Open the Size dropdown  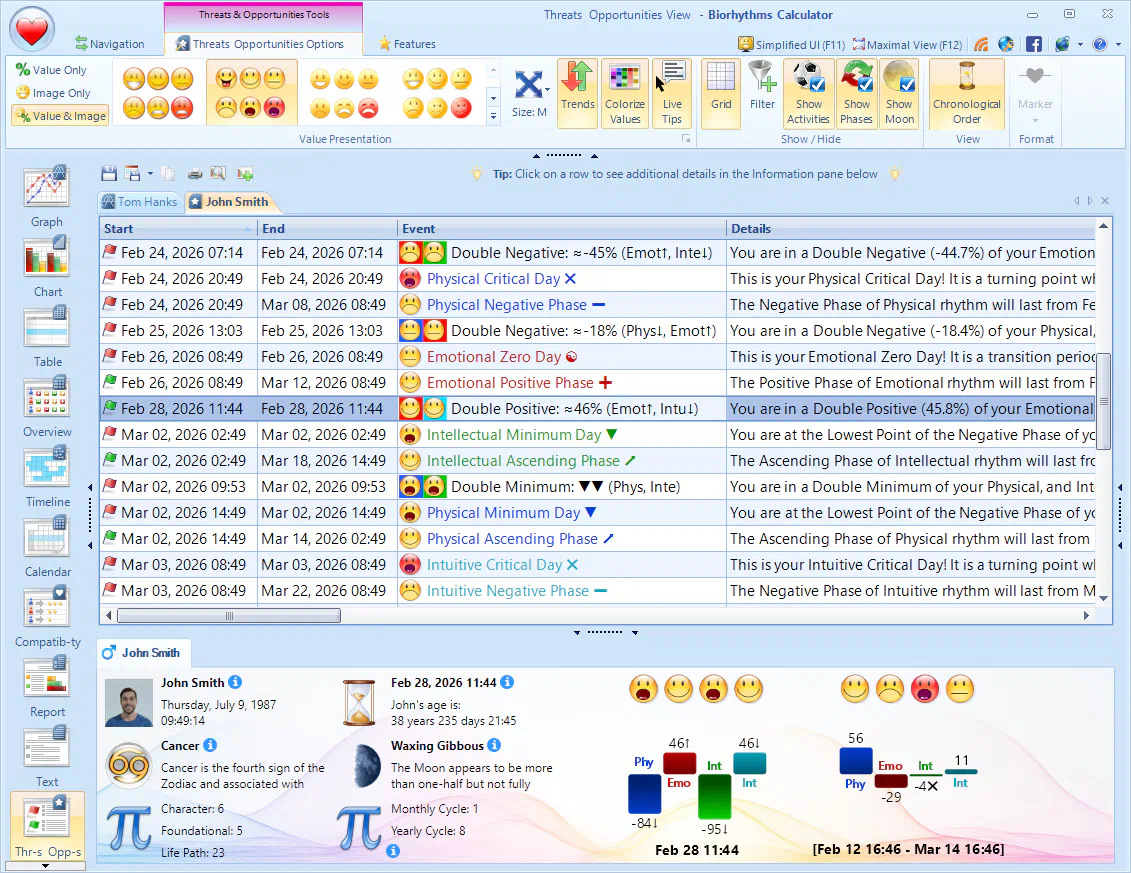(x=530, y=94)
